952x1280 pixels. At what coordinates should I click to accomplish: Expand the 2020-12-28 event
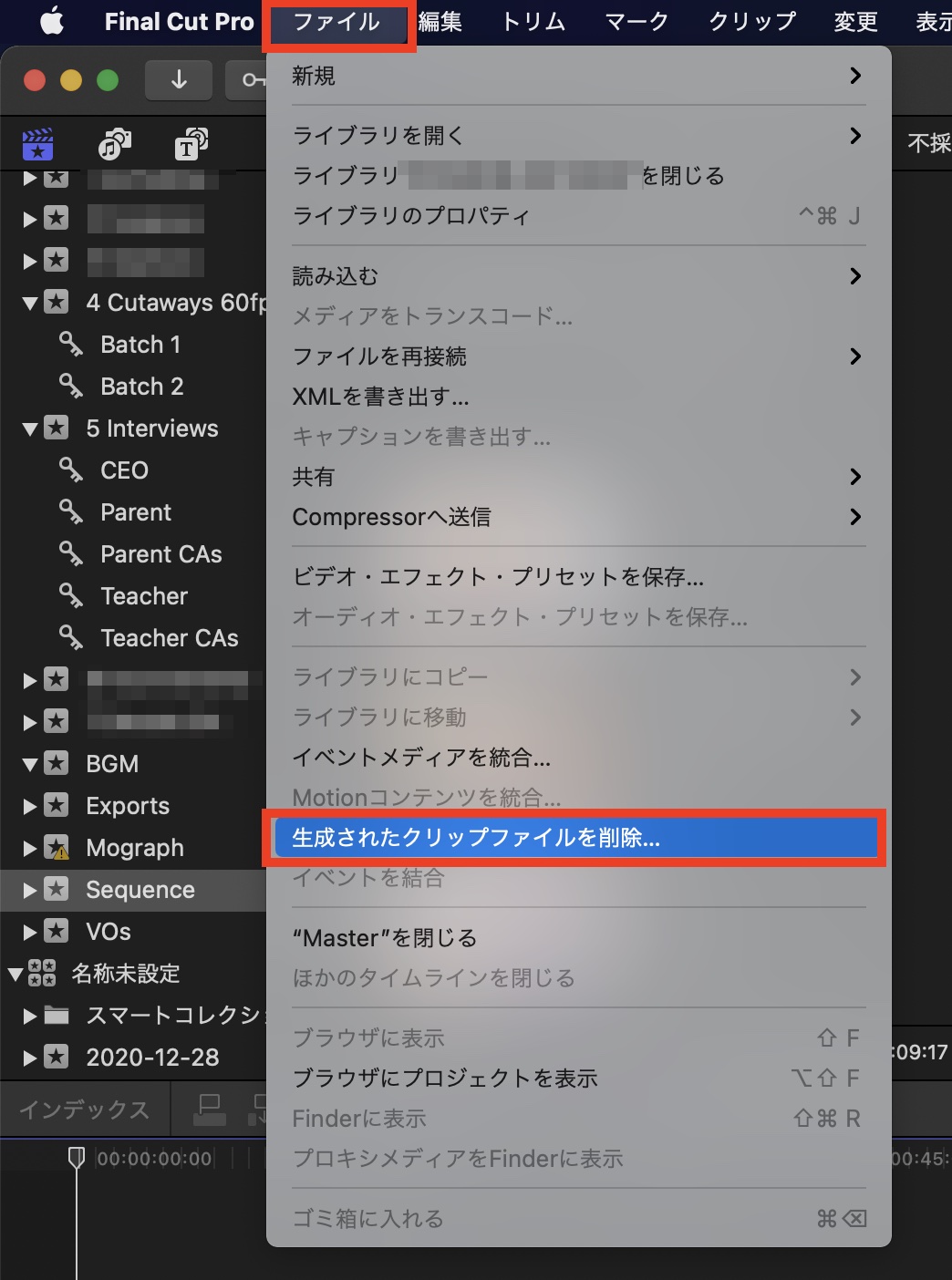click(30, 1058)
